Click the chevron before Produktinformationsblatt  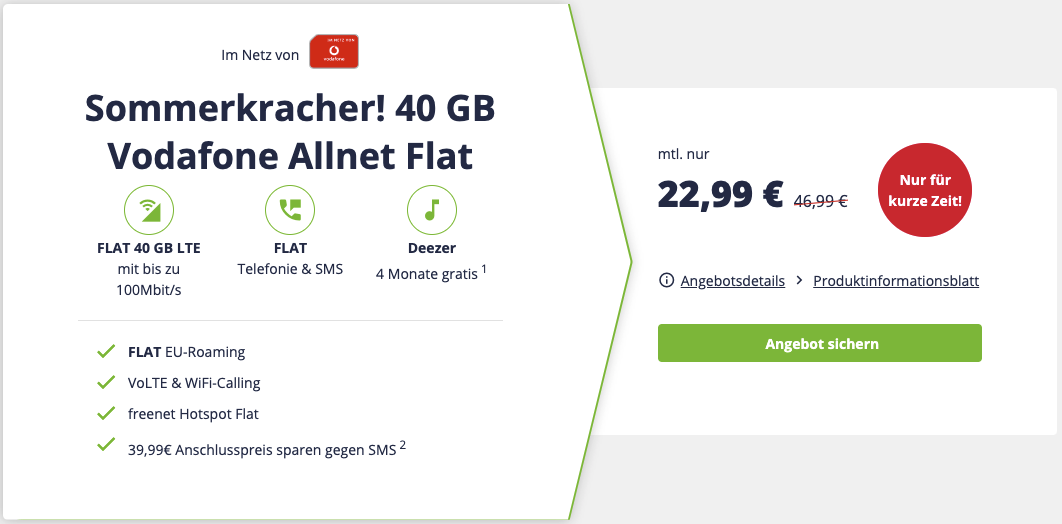(x=799, y=281)
